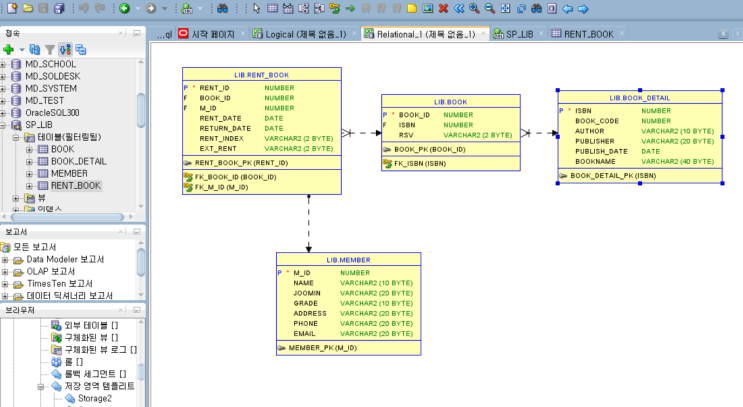
Task: Open a file with folder icon
Action: [28, 8]
